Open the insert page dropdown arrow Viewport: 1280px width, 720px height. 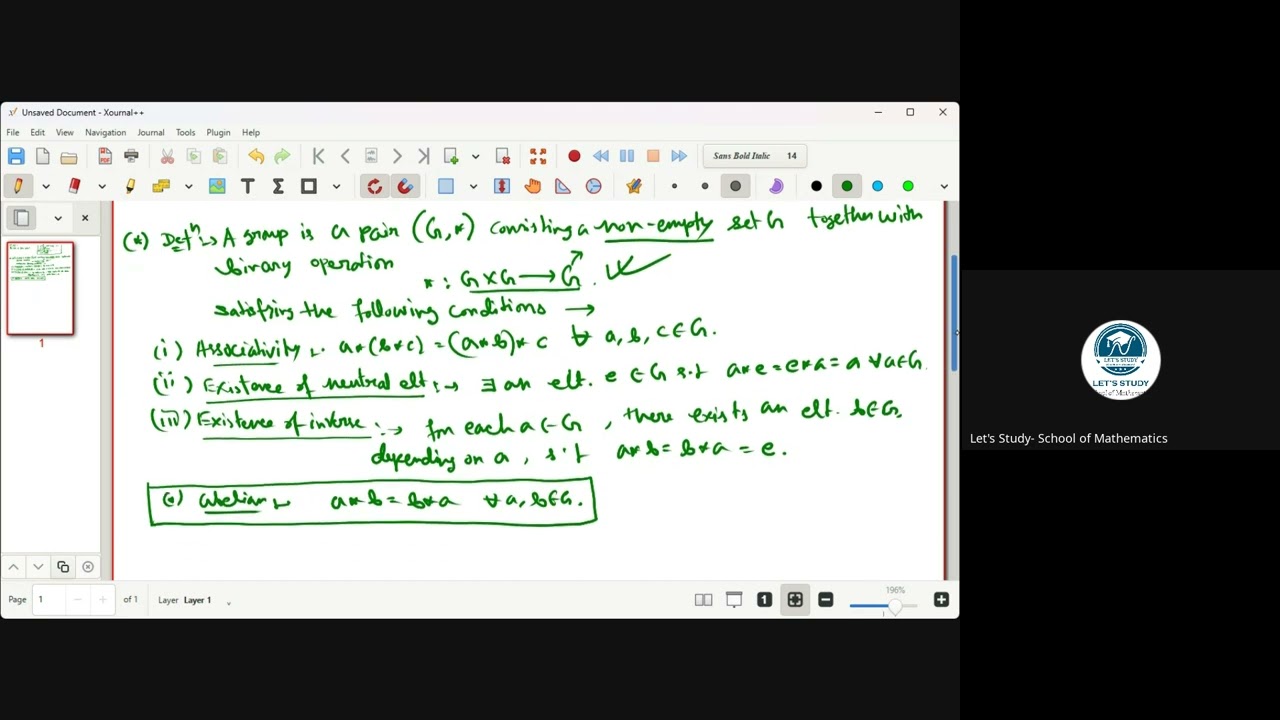[x=475, y=156]
